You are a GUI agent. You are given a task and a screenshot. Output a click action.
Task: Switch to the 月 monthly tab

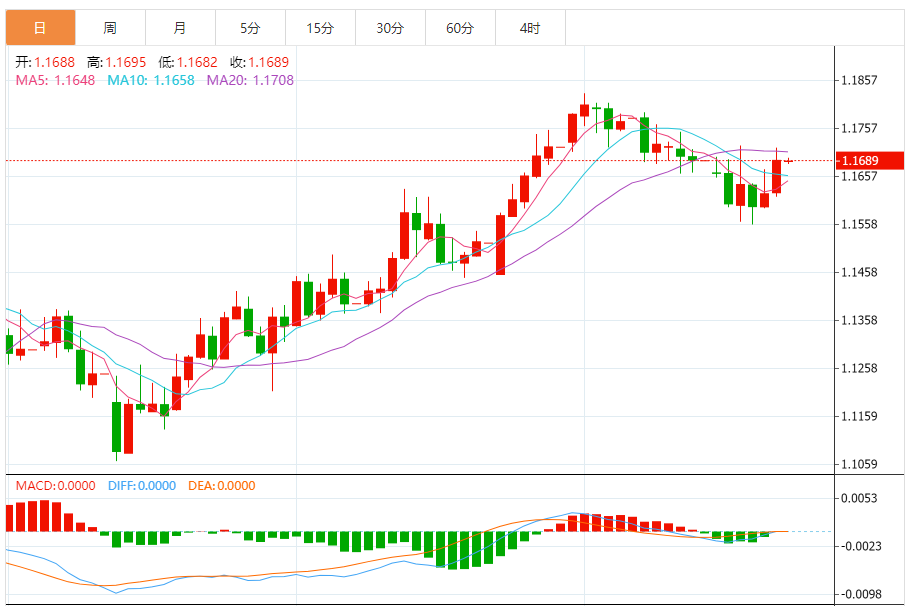coord(180,27)
